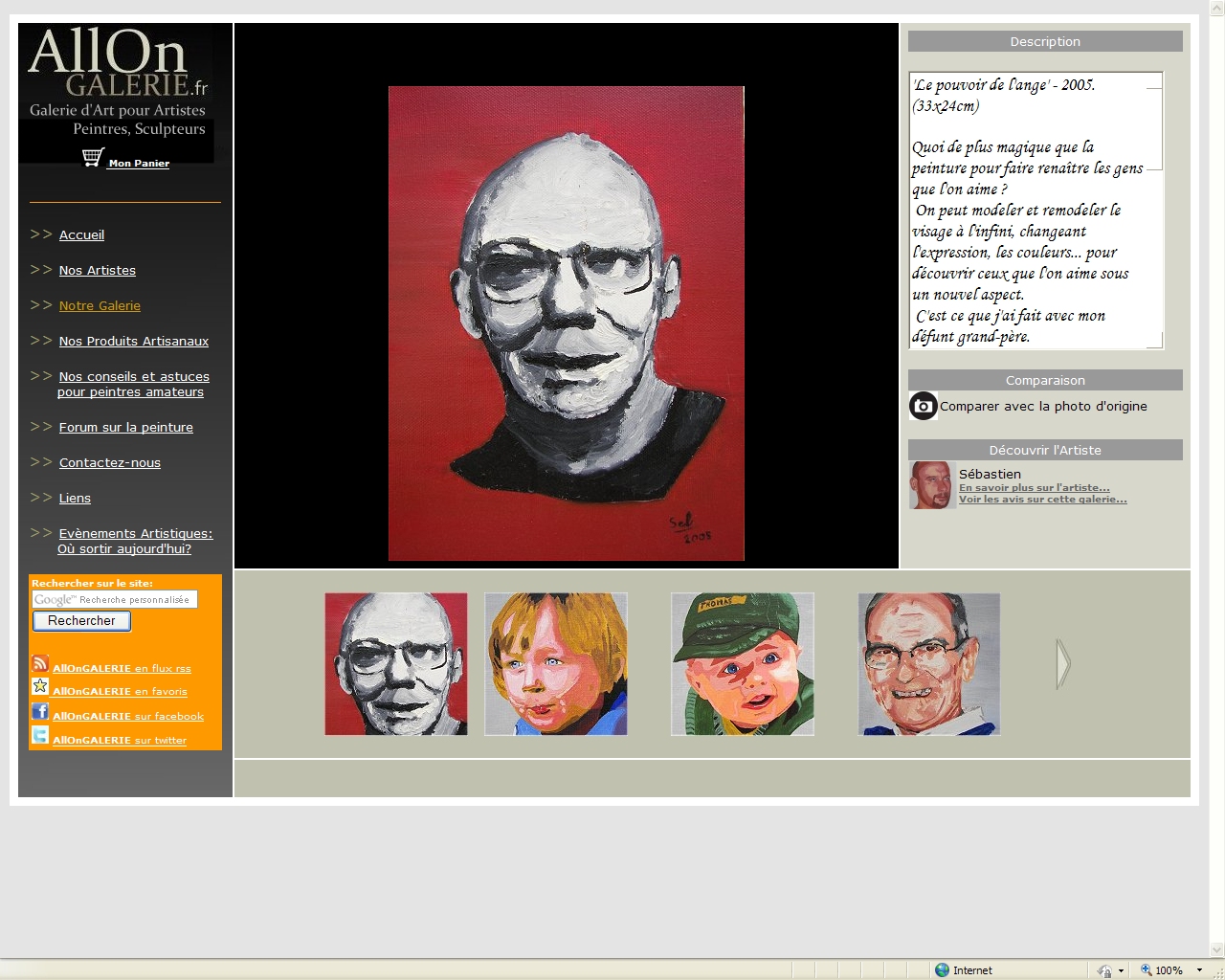Select the blonde child portrait thumbnail
1225x980 pixels.
click(x=556, y=664)
